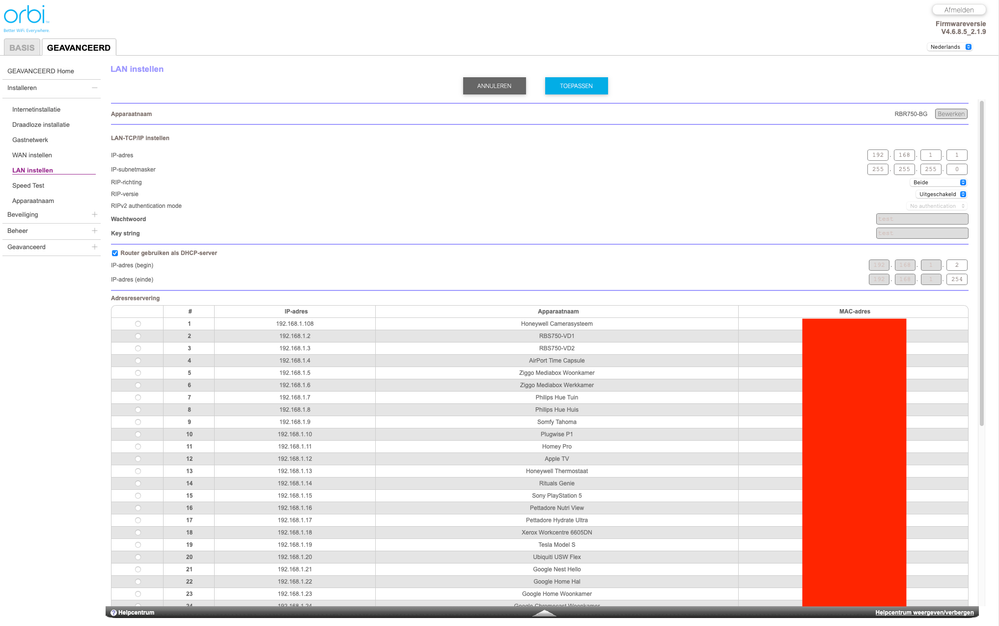Open Apparaatnaam sidebar item
The image size is (999, 626).
[x=33, y=201]
